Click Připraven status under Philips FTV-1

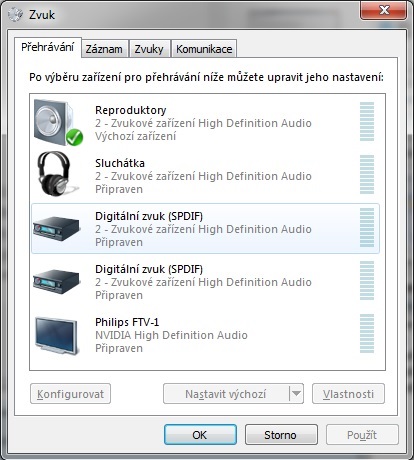tap(119, 348)
